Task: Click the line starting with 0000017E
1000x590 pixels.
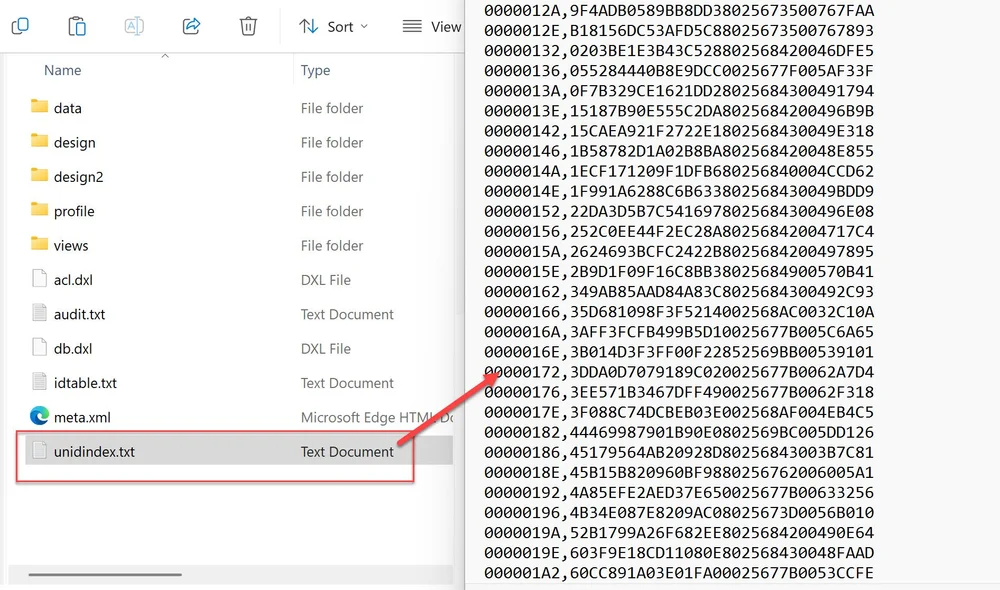Action: point(679,412)
